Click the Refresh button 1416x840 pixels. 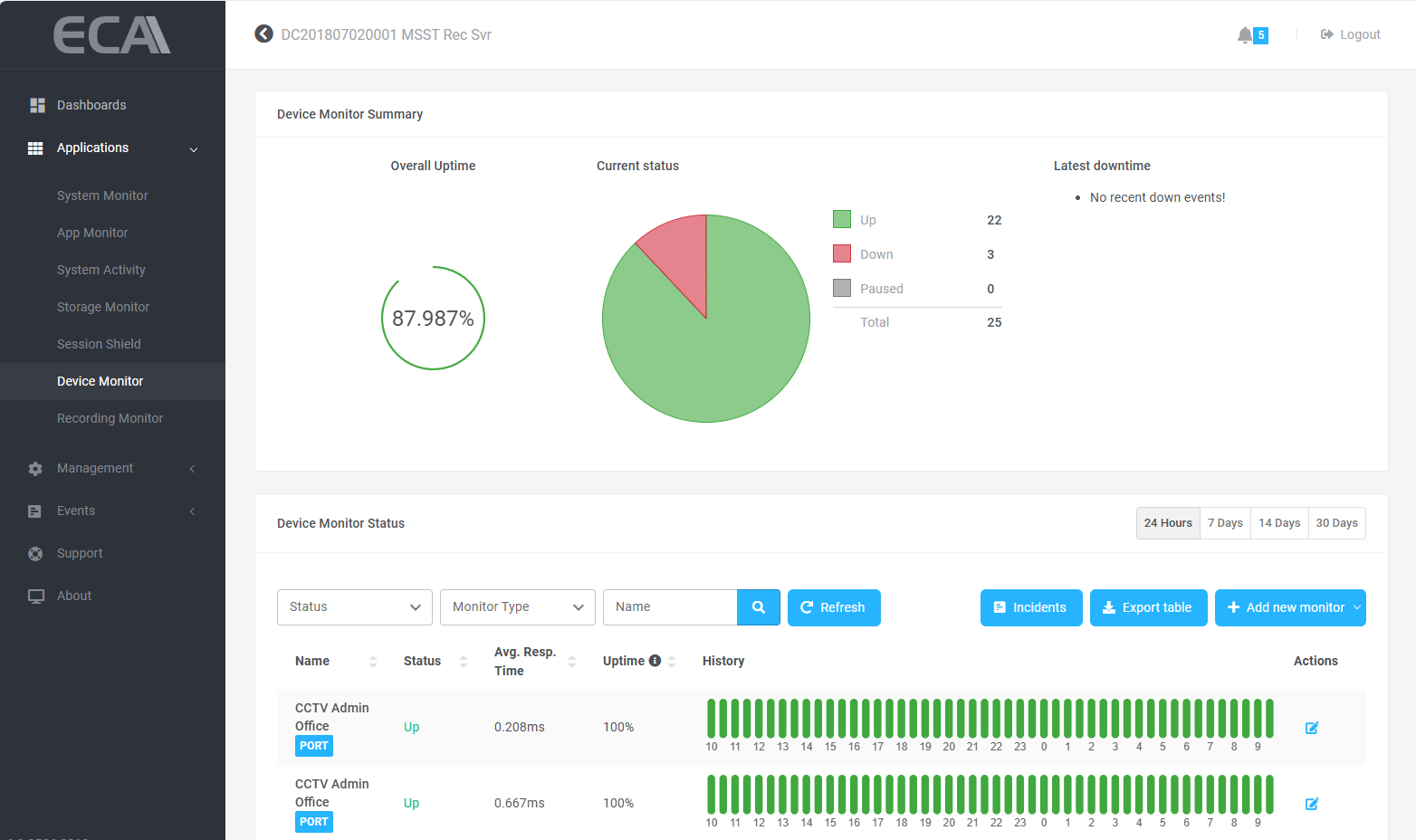click(x=834, y=607)
